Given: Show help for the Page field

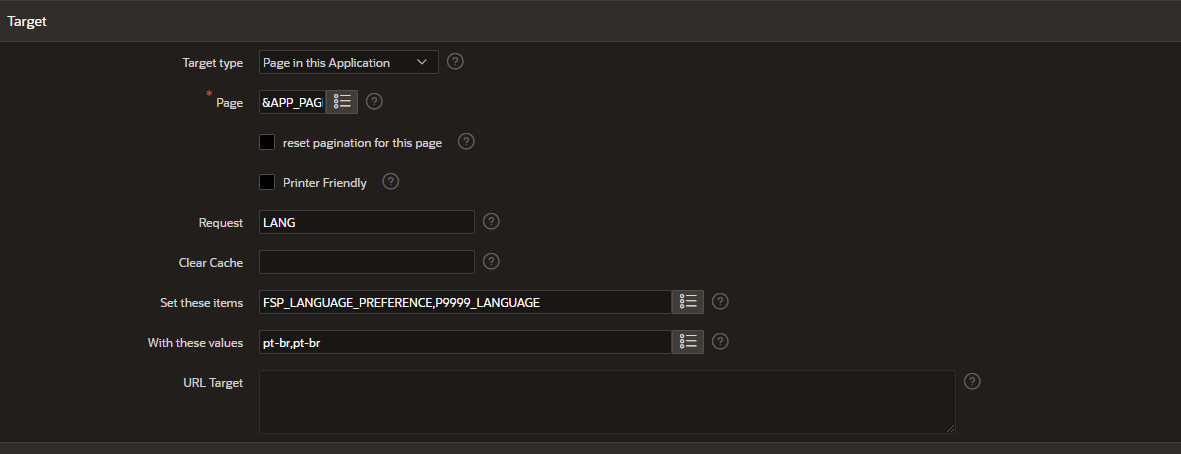Looking at the screenshot, I should pos(374,102).
